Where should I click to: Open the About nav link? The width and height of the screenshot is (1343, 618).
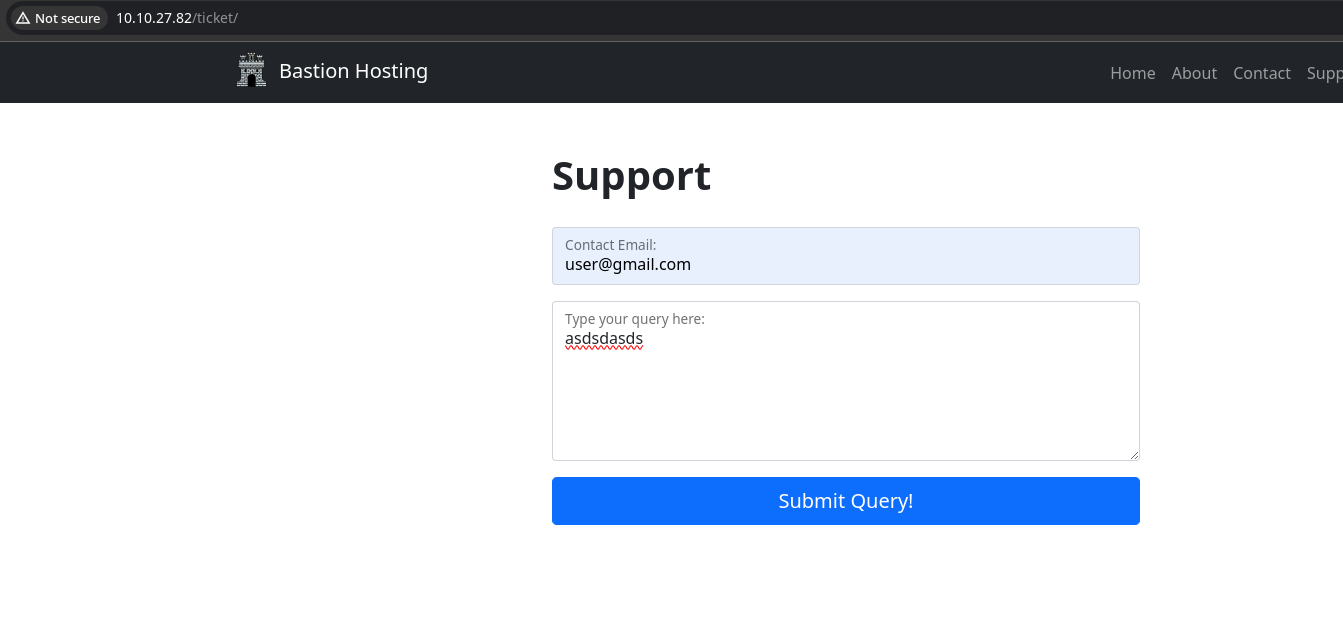1194,73
